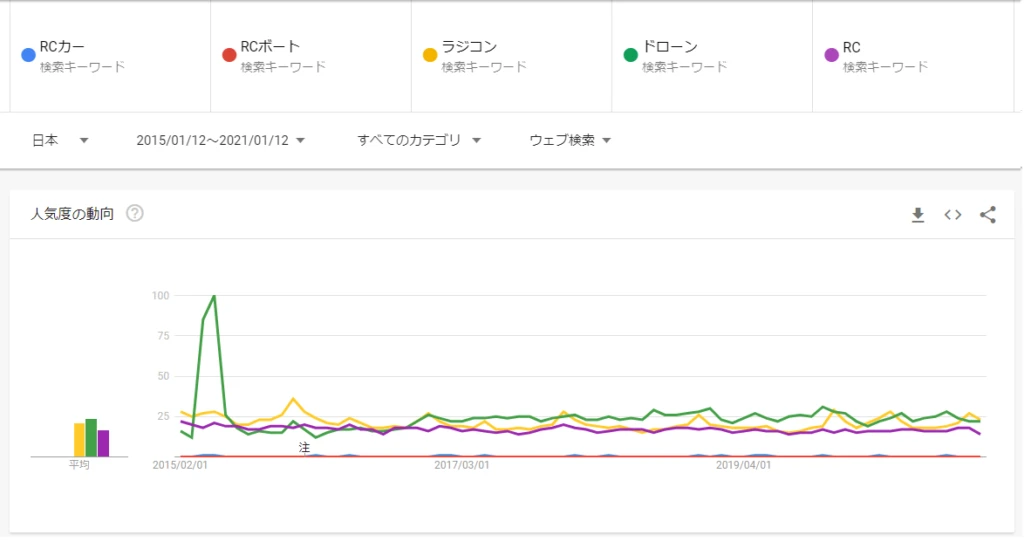The height and width of the screenshot is (542, 1024).
Task: Click the 注 note marker on chart
Action: coord(304,448)
